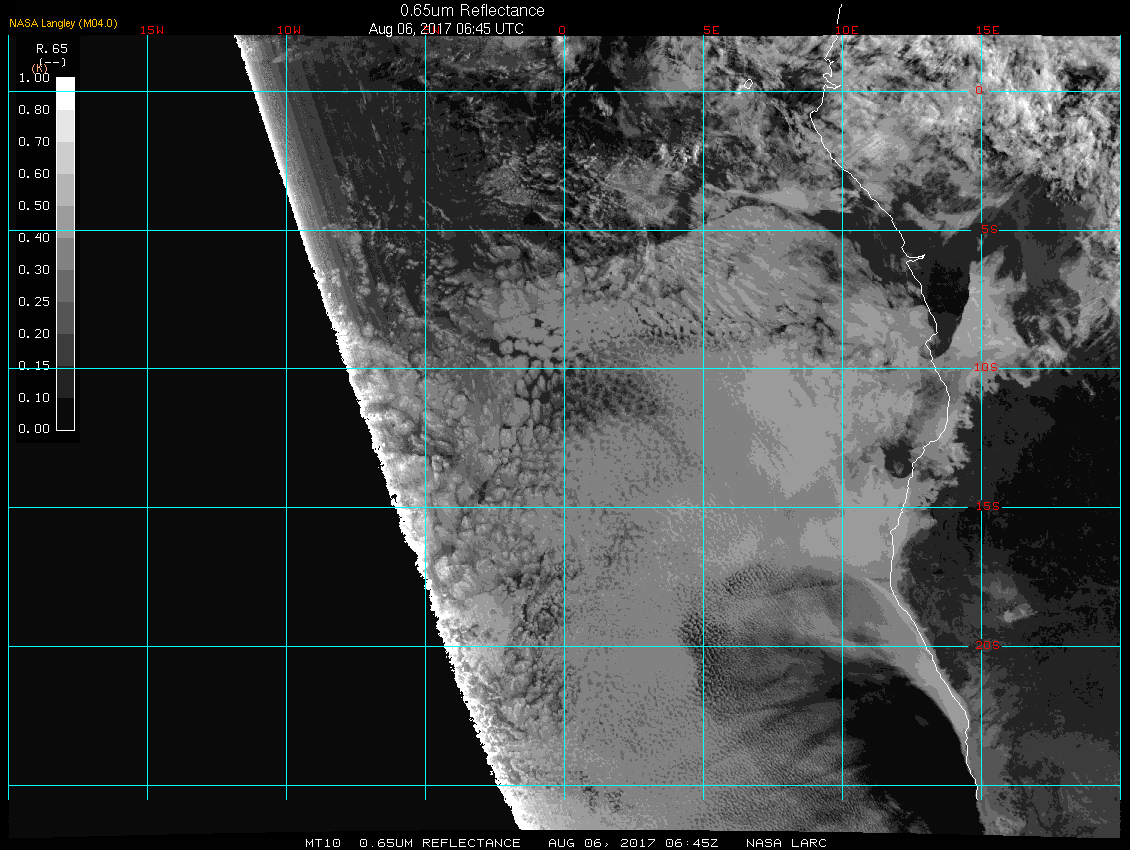Screen dimensions: 1130x850
Task: Click the 5S latitude label
Action: pos(989,229)
